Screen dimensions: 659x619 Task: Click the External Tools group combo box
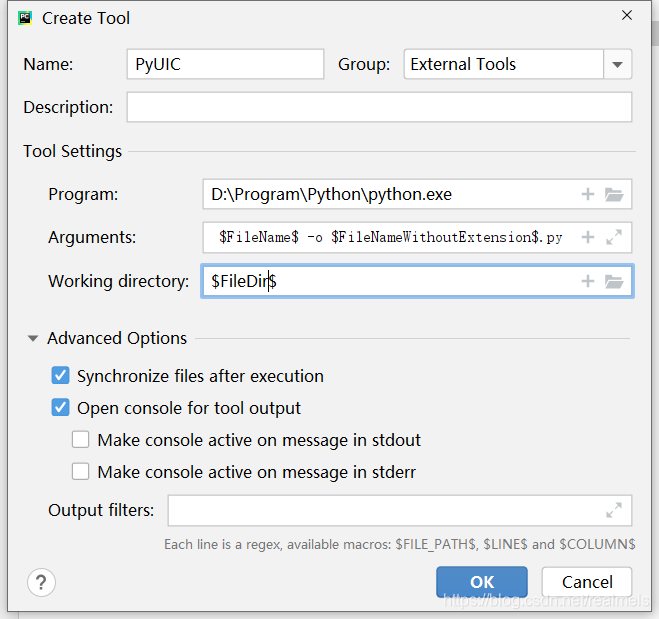(x=518, y=64)
